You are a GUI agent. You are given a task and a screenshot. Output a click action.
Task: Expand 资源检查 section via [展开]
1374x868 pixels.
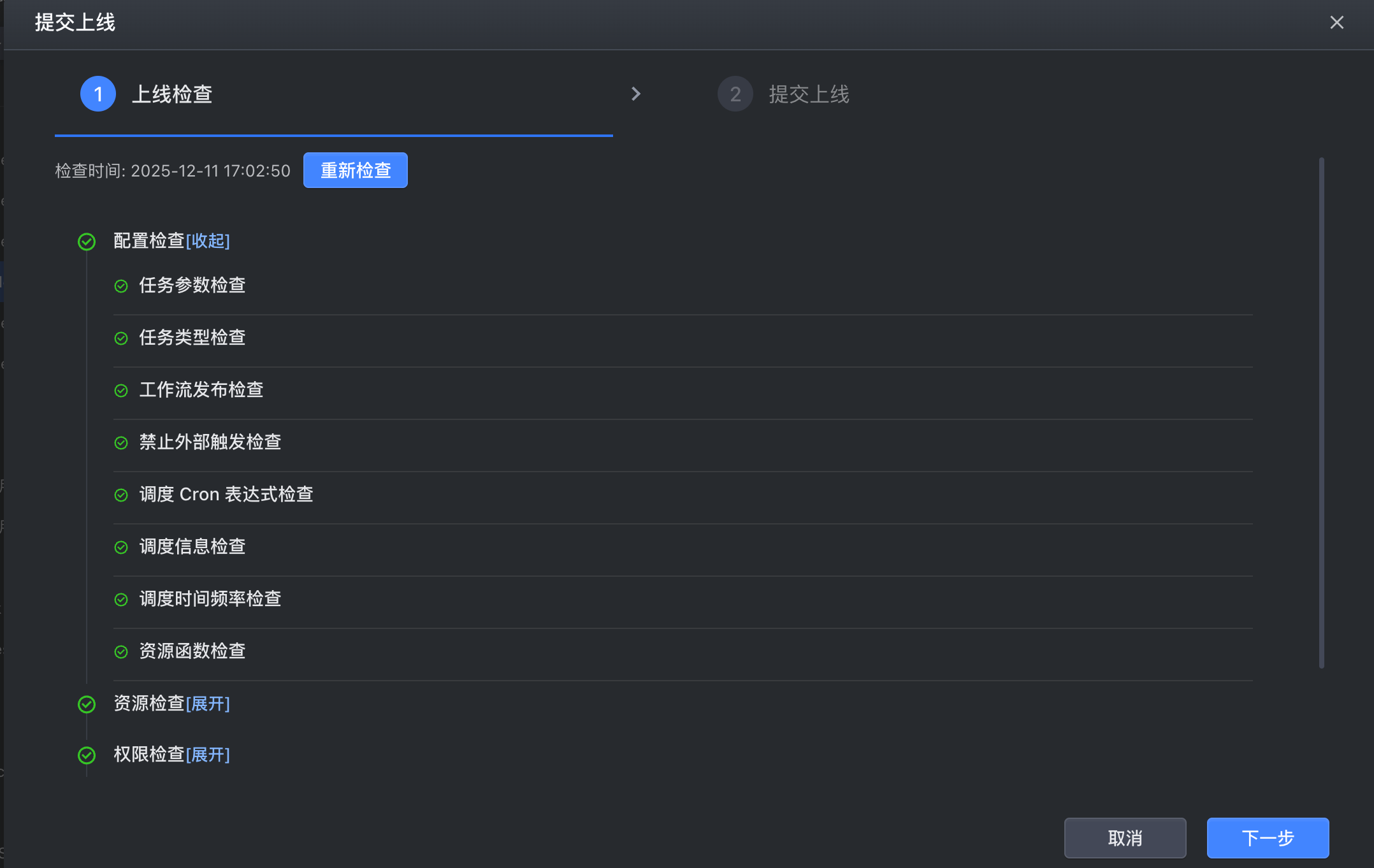[x=208, y=704]
